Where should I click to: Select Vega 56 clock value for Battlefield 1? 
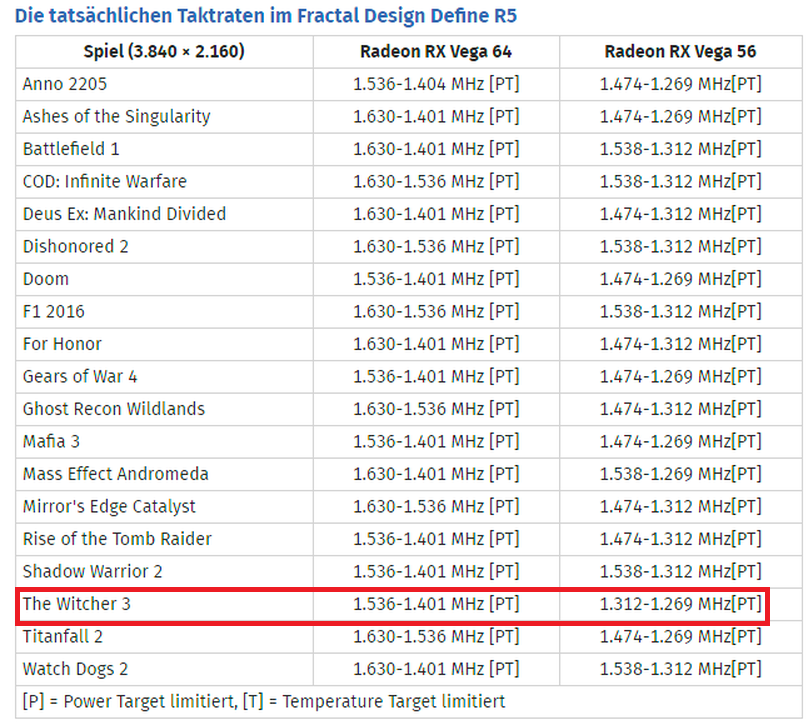coord(680,149)
